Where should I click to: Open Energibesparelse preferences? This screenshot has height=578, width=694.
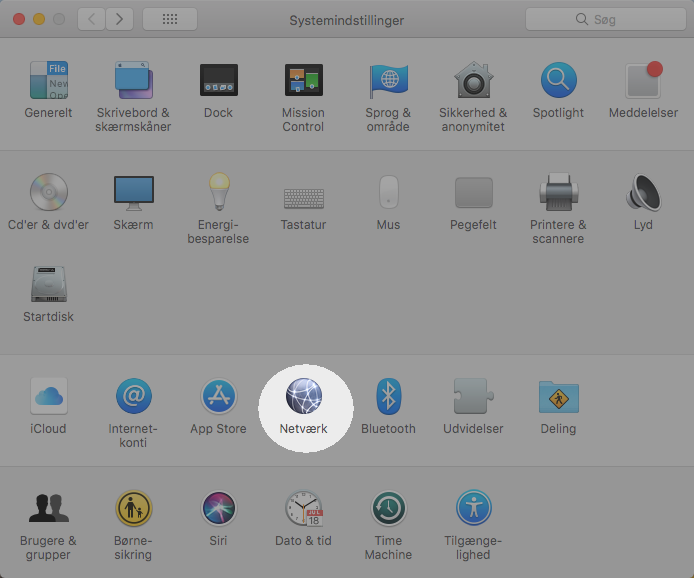click(219, 192)
